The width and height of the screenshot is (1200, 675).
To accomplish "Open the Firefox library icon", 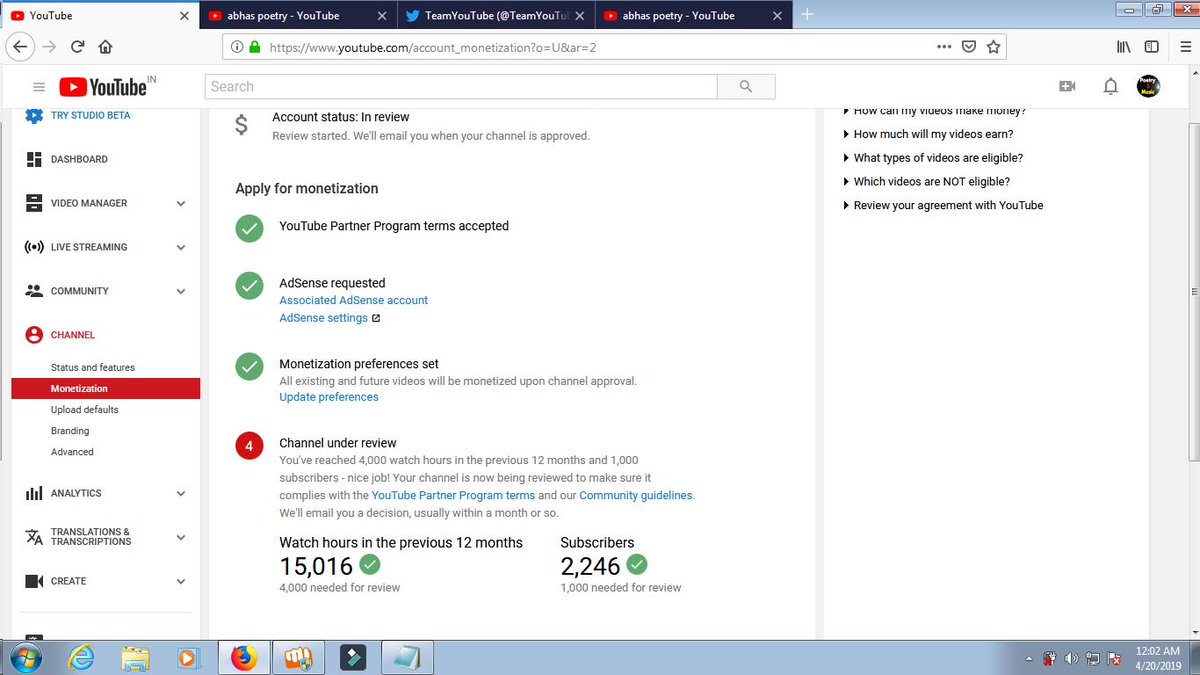I will [x=1124, y=47].
